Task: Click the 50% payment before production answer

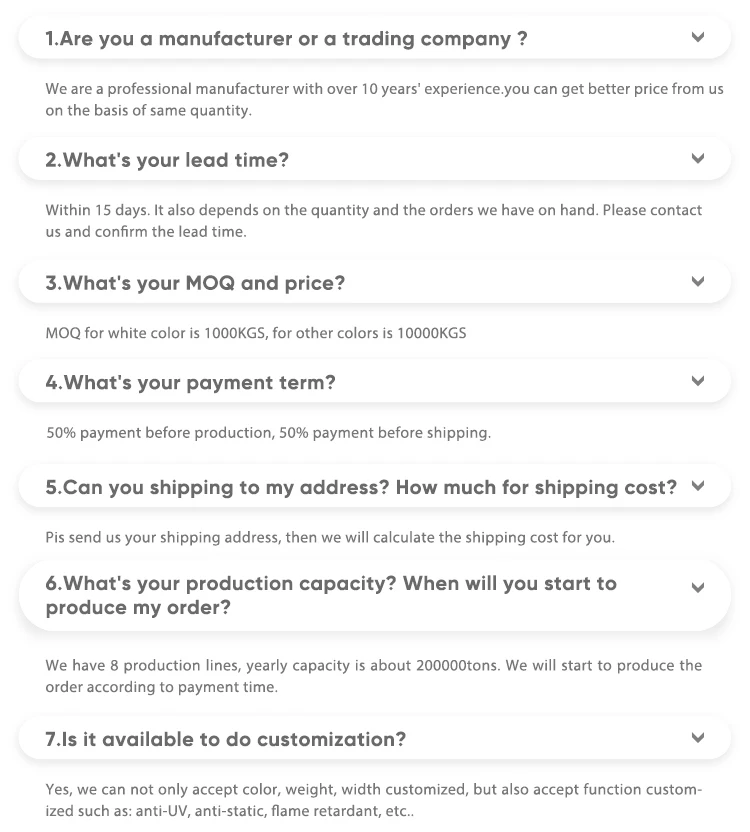Action: click(x=269, y=433)
